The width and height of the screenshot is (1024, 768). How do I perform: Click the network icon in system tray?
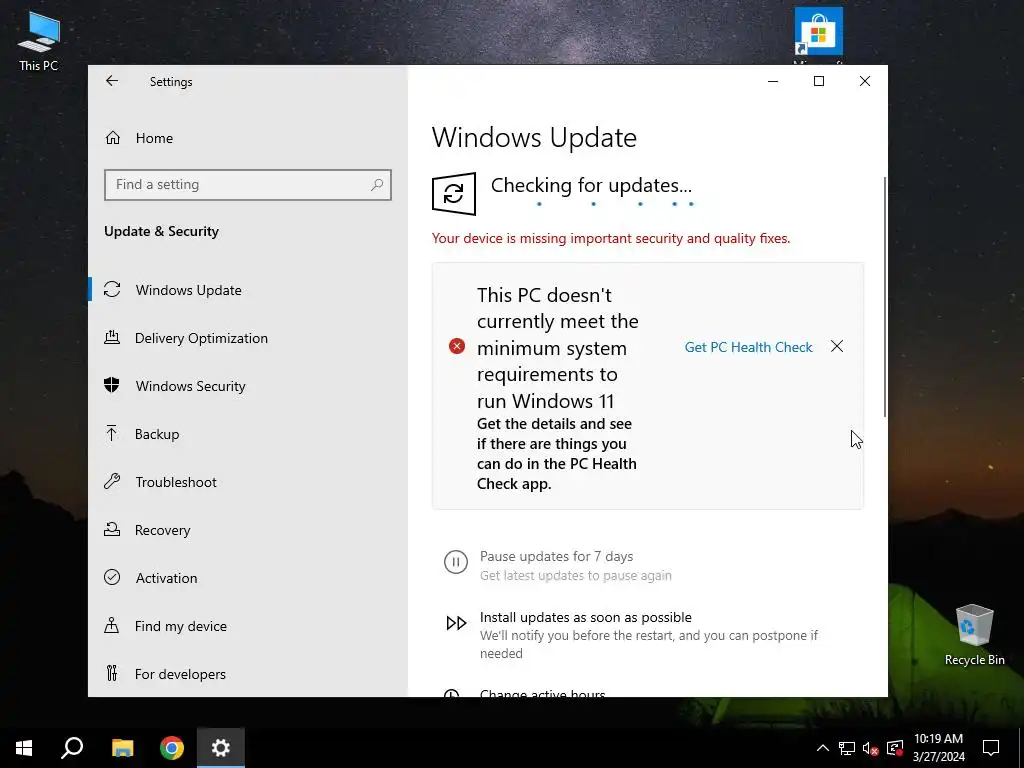[x=847, y=748]
